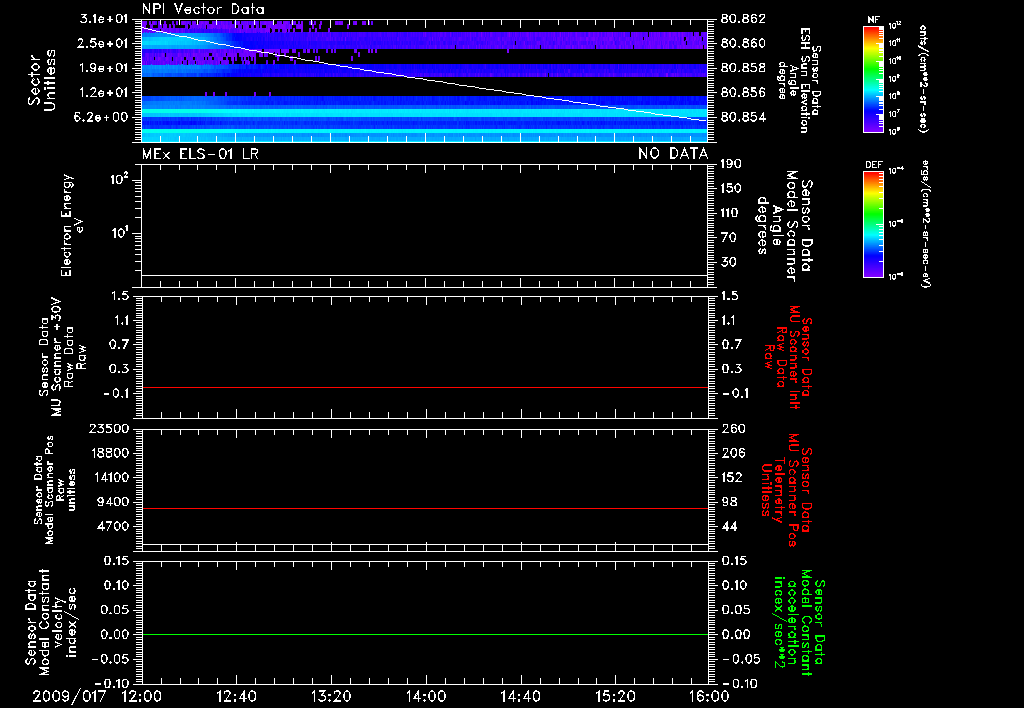The width and height of the screenshot is (1024, 708).
Task: Click the 'NO DATA' label
Action: click(673, 153)
